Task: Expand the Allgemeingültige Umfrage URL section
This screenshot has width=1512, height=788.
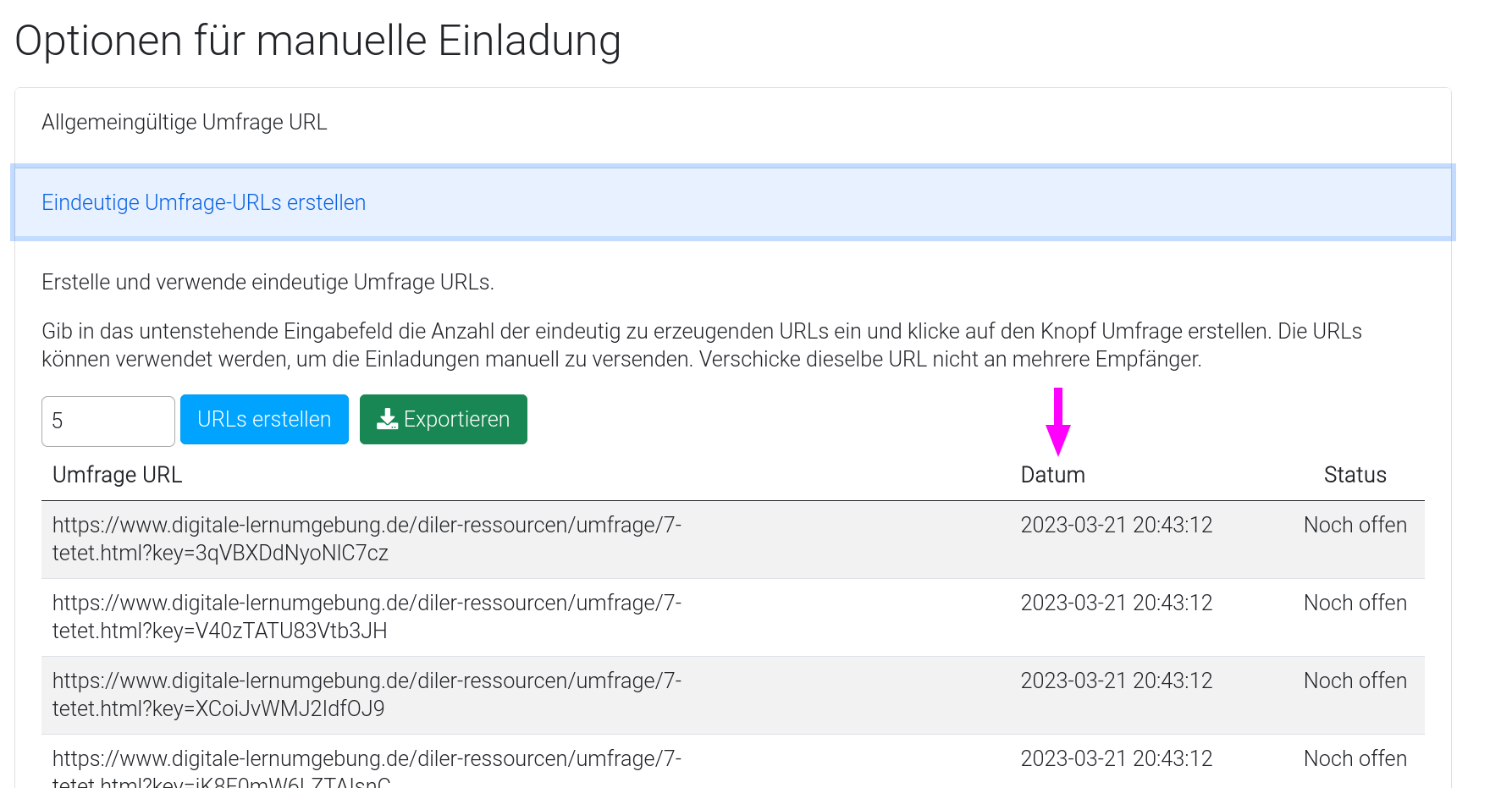Action: [184, 123]
